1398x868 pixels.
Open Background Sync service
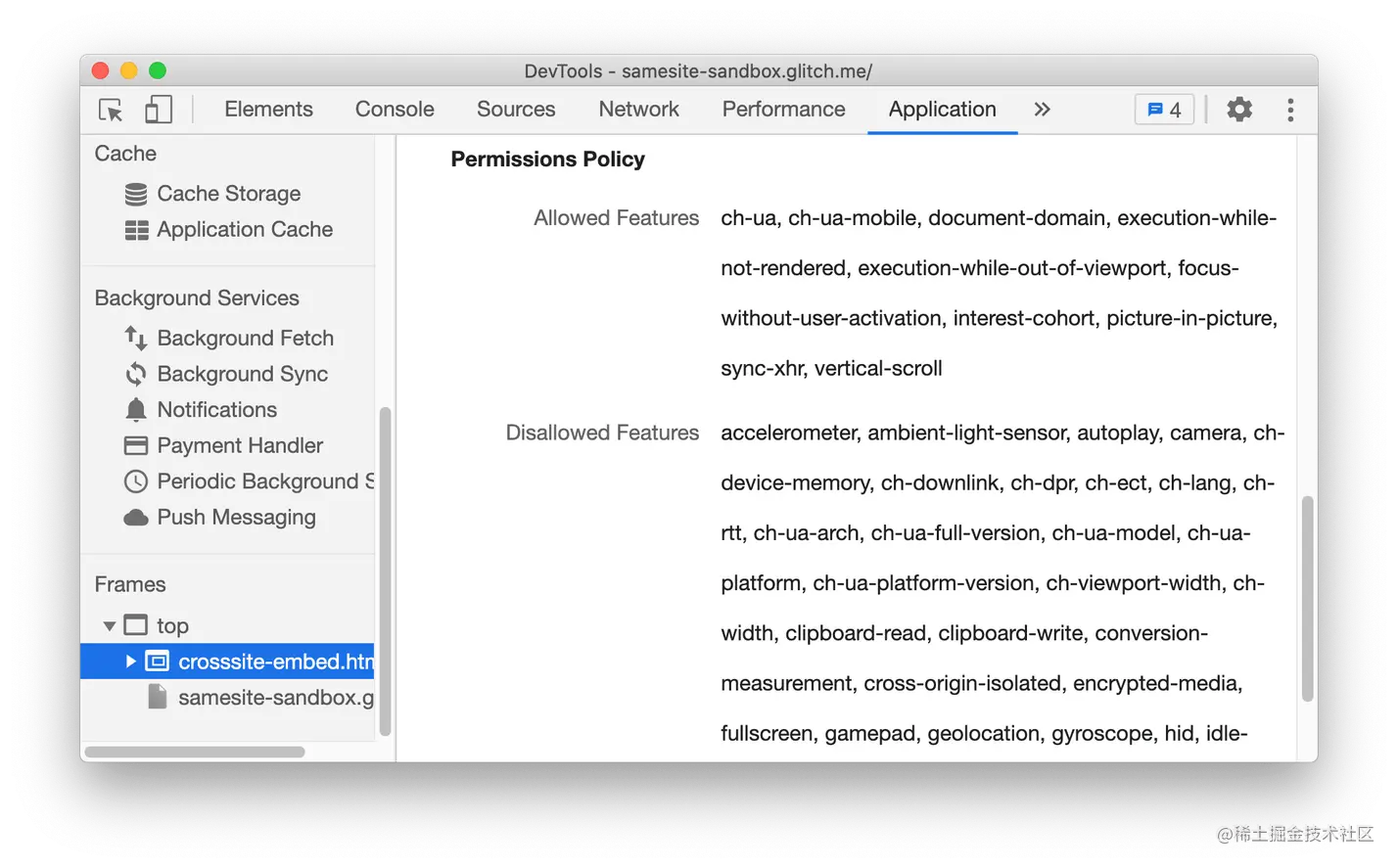click(x=242, y=374)
